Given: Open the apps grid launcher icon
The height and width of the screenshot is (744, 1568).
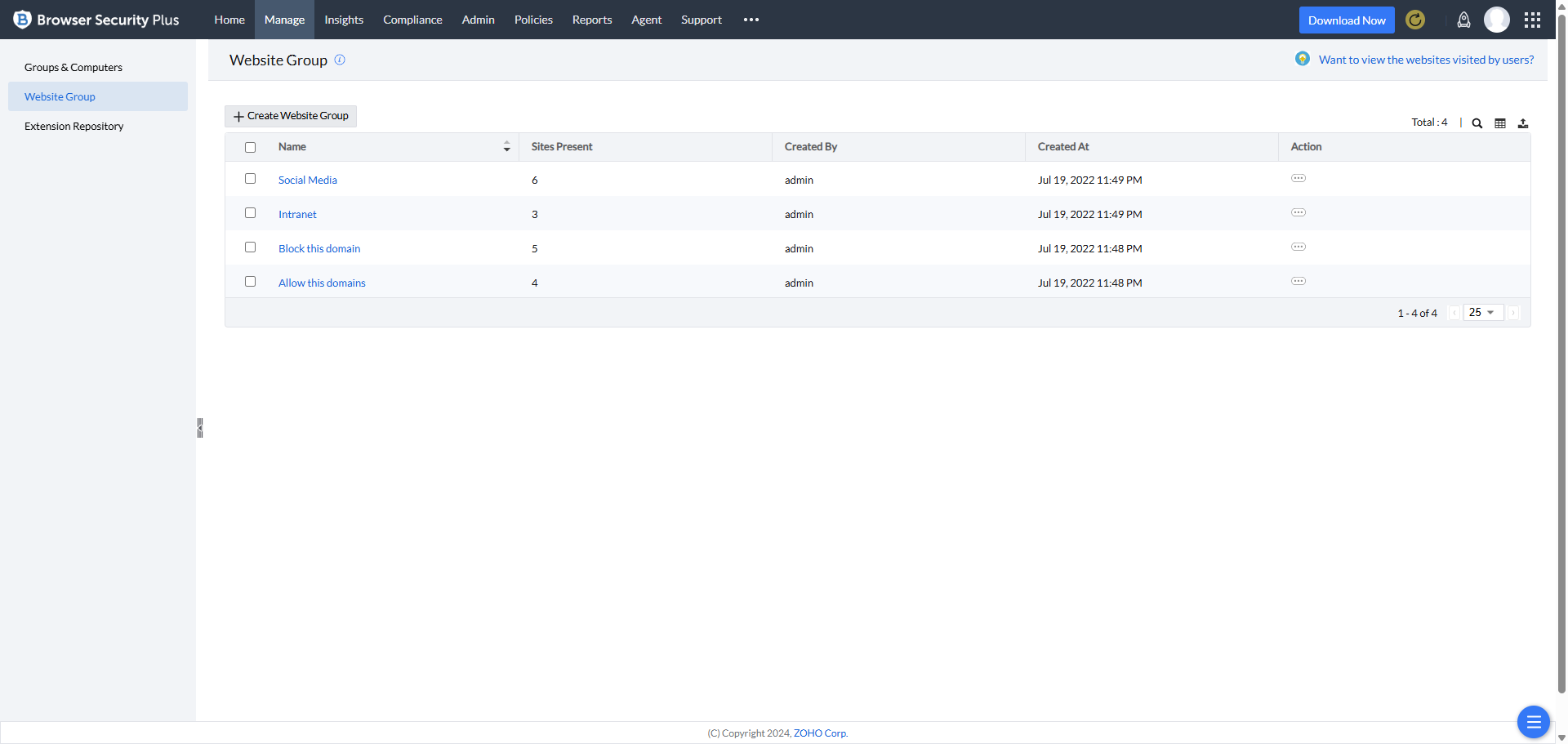Looking at the screenshot, I should (x=1532, y=20).
